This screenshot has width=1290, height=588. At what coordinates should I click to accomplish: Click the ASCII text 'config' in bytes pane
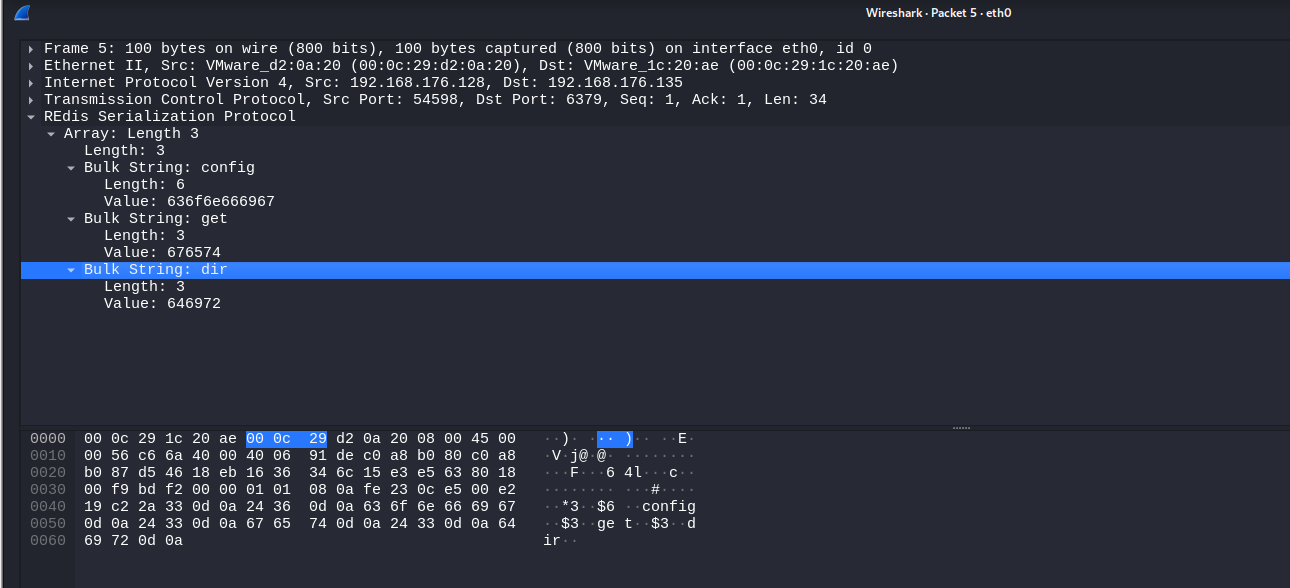click(x=669, y=507)
